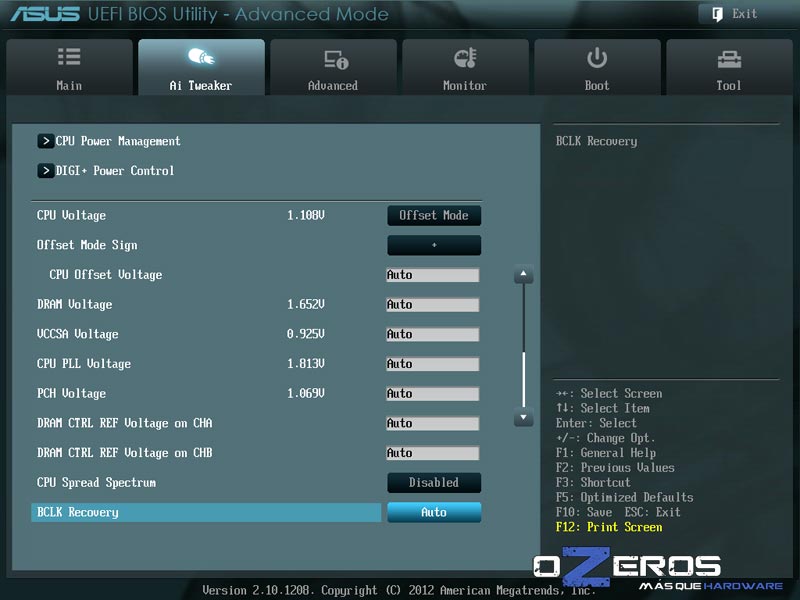Select the CPU PLL Voltage label
The height and width of the screenshot is (600, 800).
(x=84, y=363)
